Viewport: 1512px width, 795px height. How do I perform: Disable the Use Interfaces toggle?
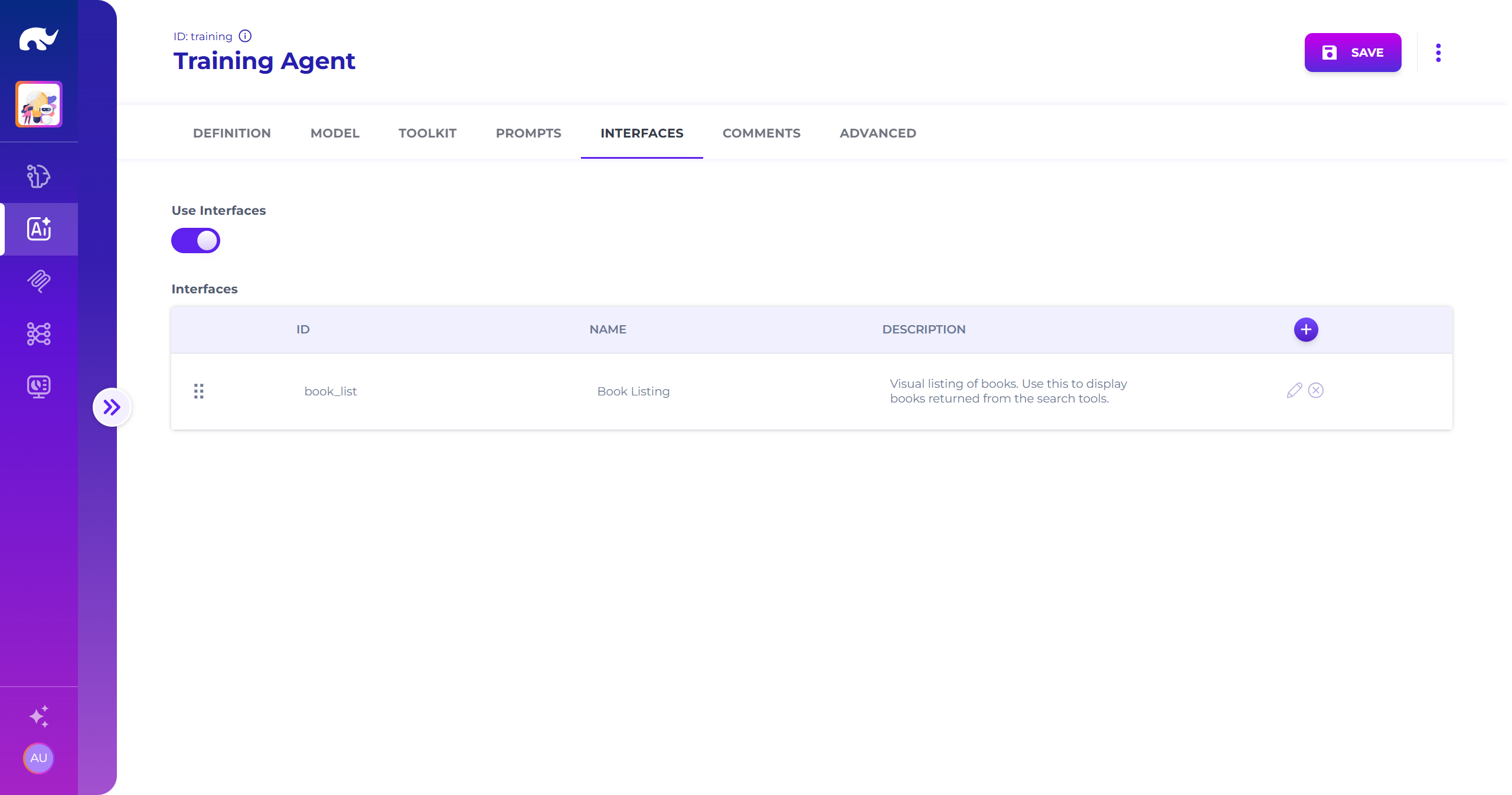click(x=195, y=241)
